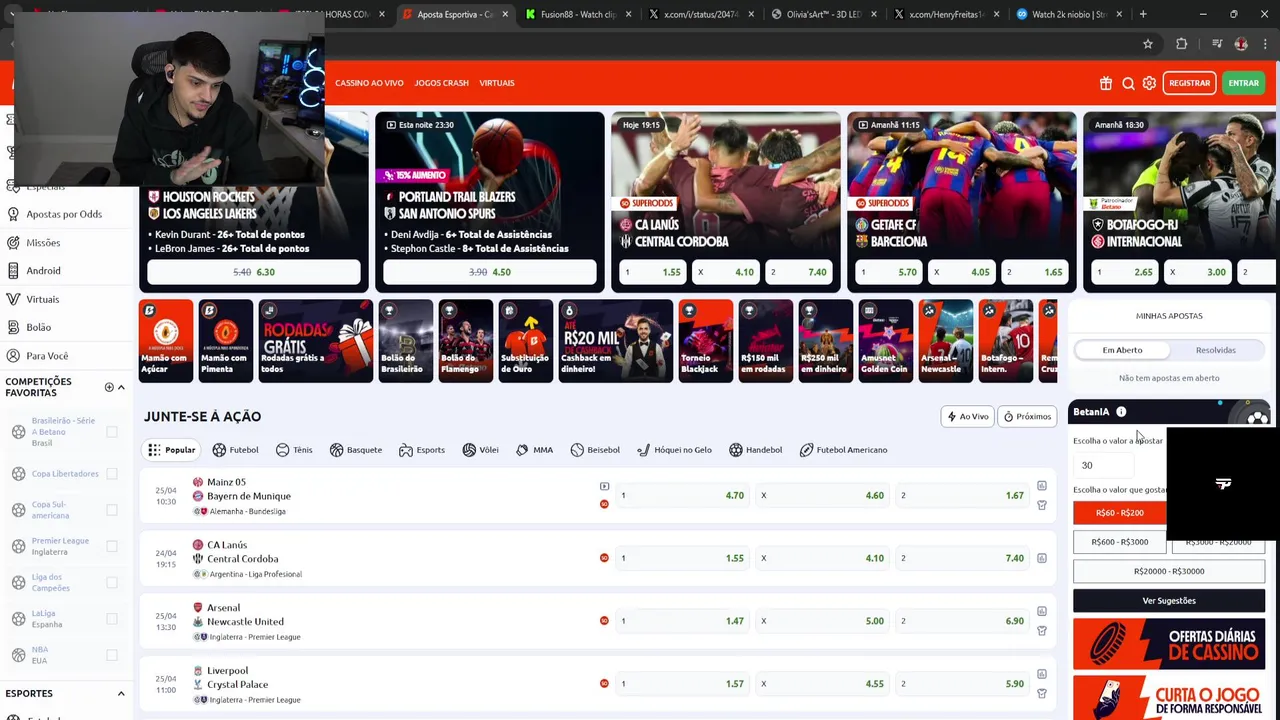Image resolution: width=1280 pixels, height=720 pixels.
Task: Check Copa Libertadores checkbox
Action: 112,474
